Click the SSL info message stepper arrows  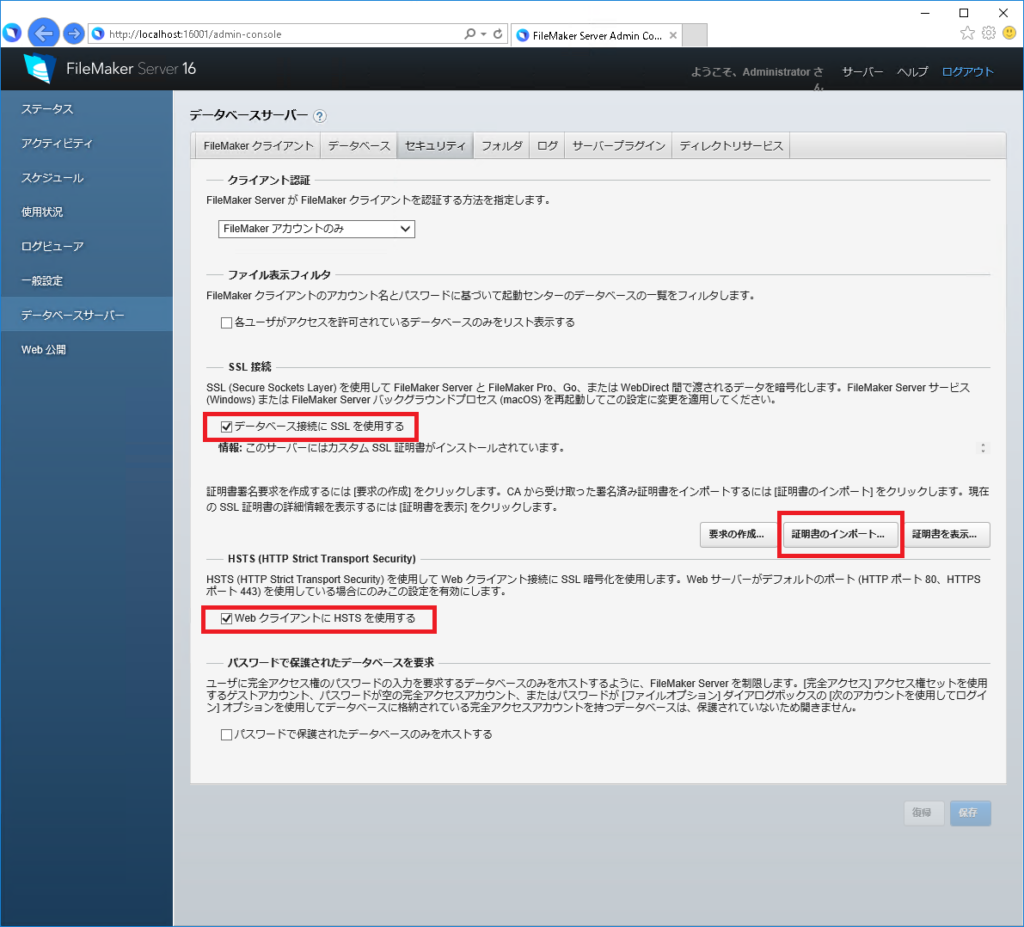[983, 448]
